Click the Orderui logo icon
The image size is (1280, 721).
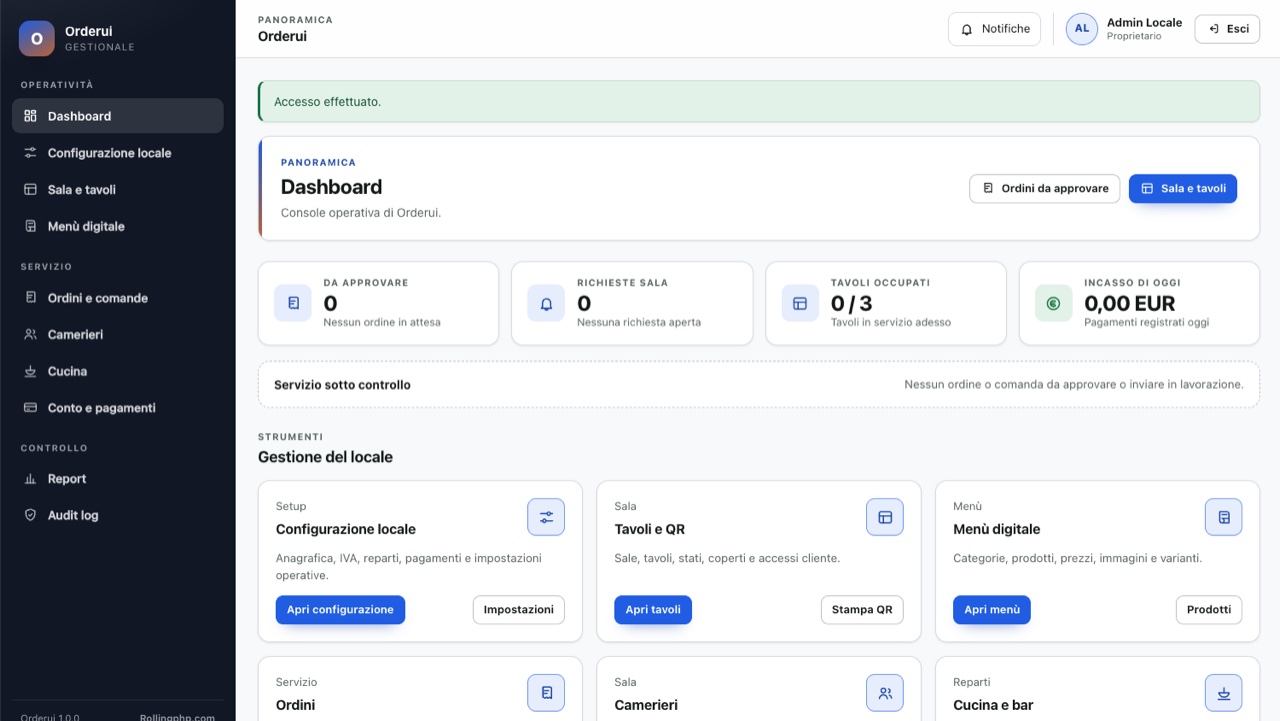37,39
